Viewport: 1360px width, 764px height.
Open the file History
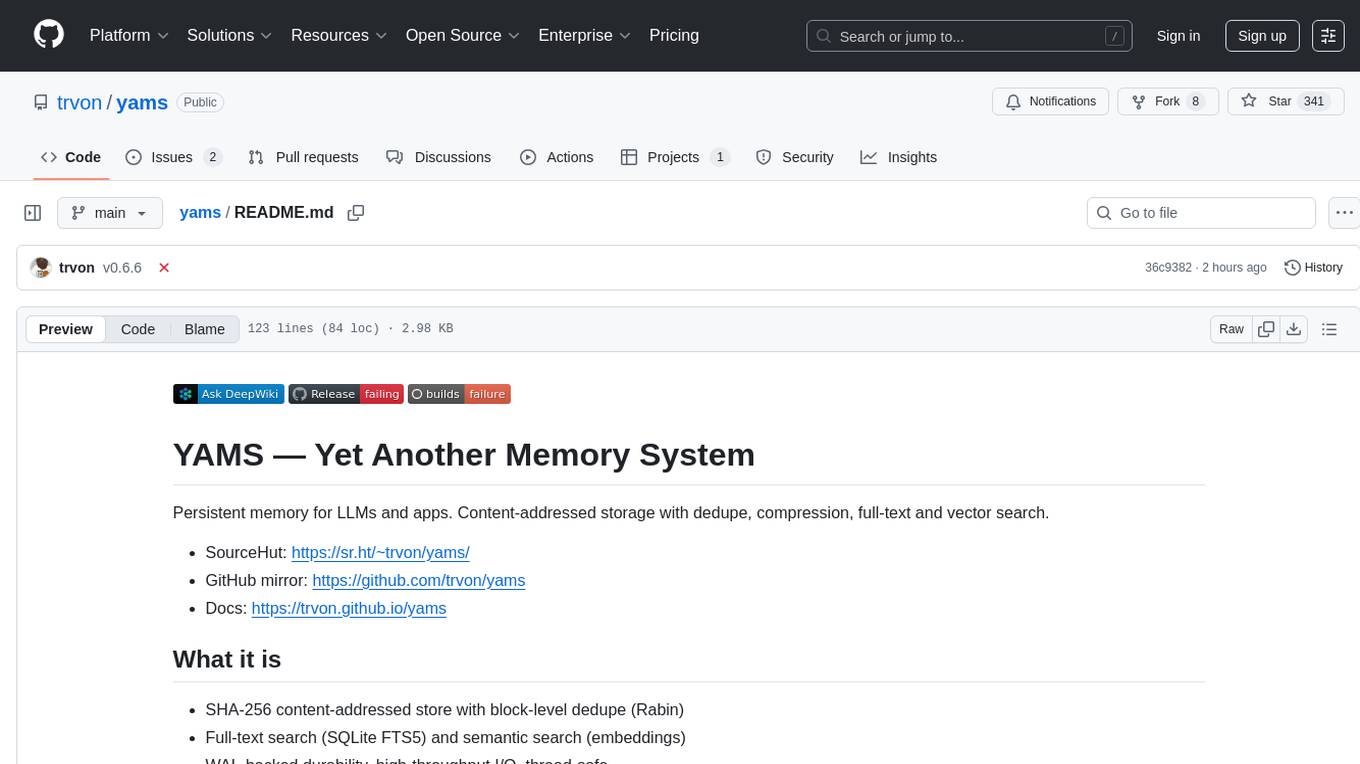point(1313,268)
